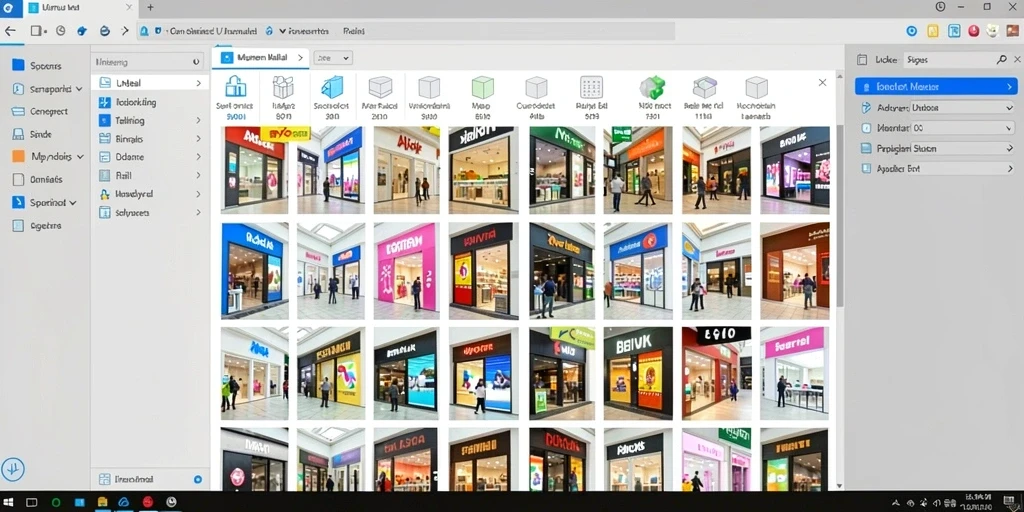The image size is (1024, 512).
Task: Click the green puzzle-piece icon in the ribbon
Action: click(652, 87)
